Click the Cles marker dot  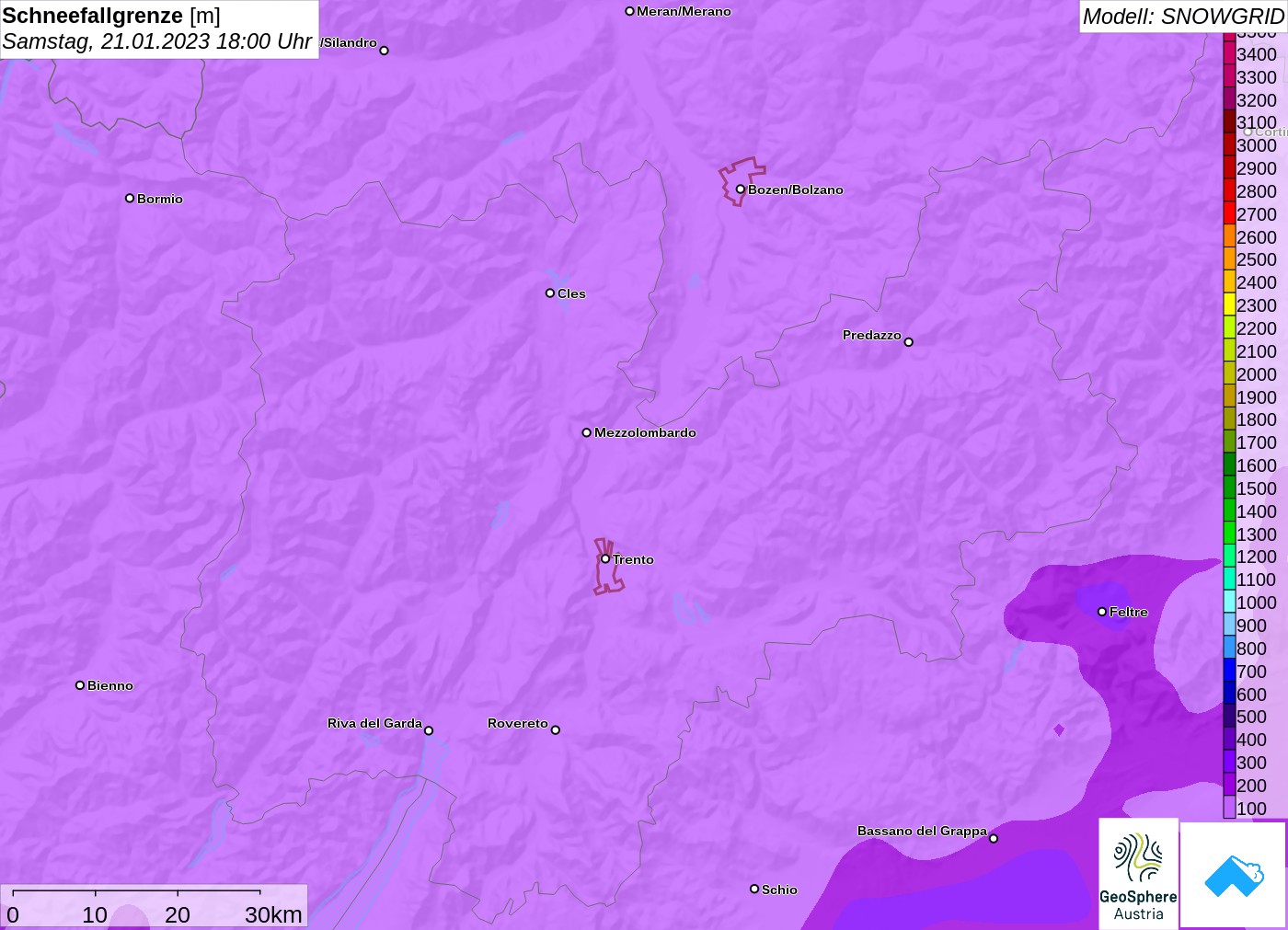[x=550, y=293]
